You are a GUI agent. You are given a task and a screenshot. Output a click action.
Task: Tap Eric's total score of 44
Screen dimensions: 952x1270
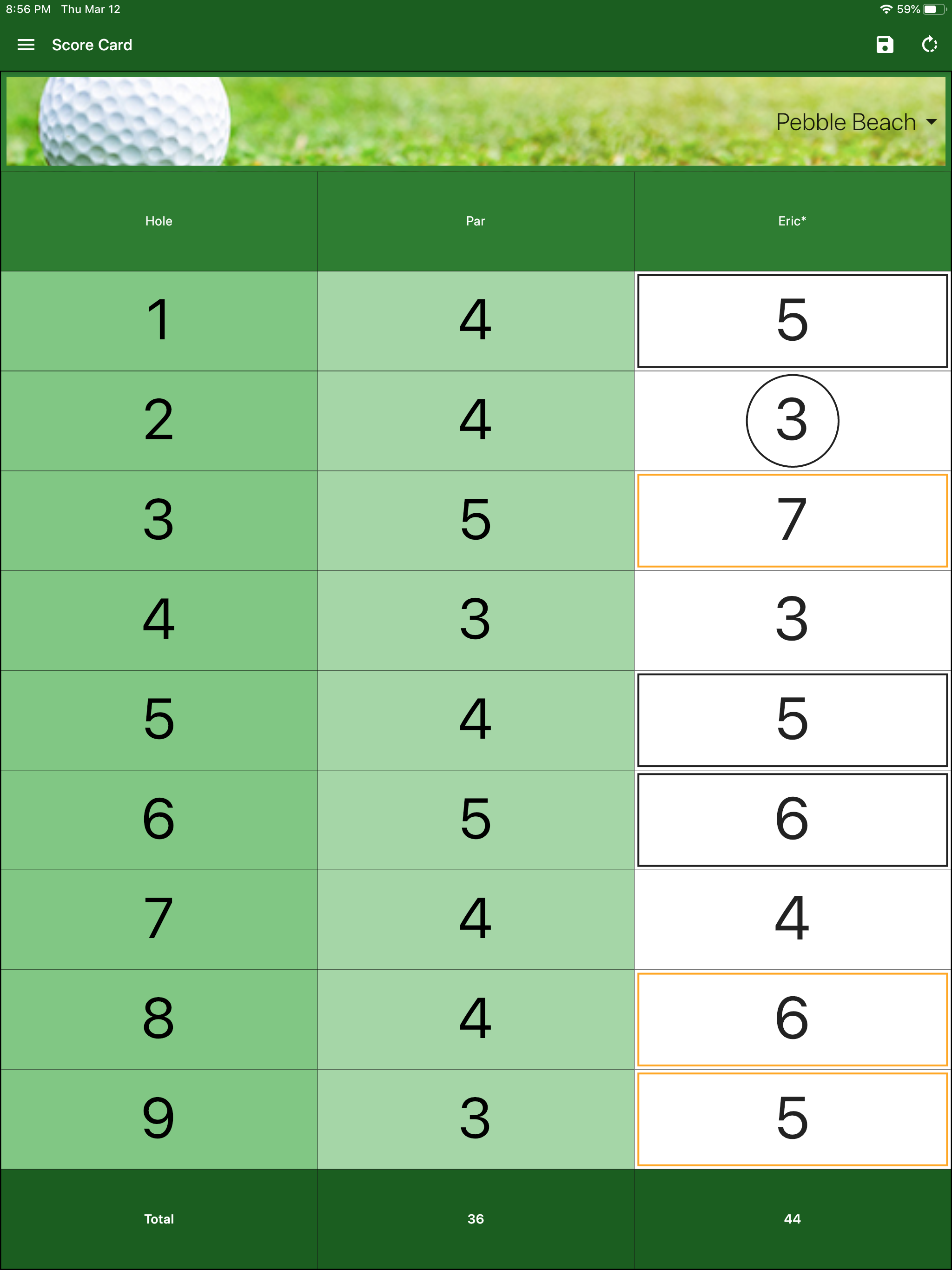tap(792, 1219)
